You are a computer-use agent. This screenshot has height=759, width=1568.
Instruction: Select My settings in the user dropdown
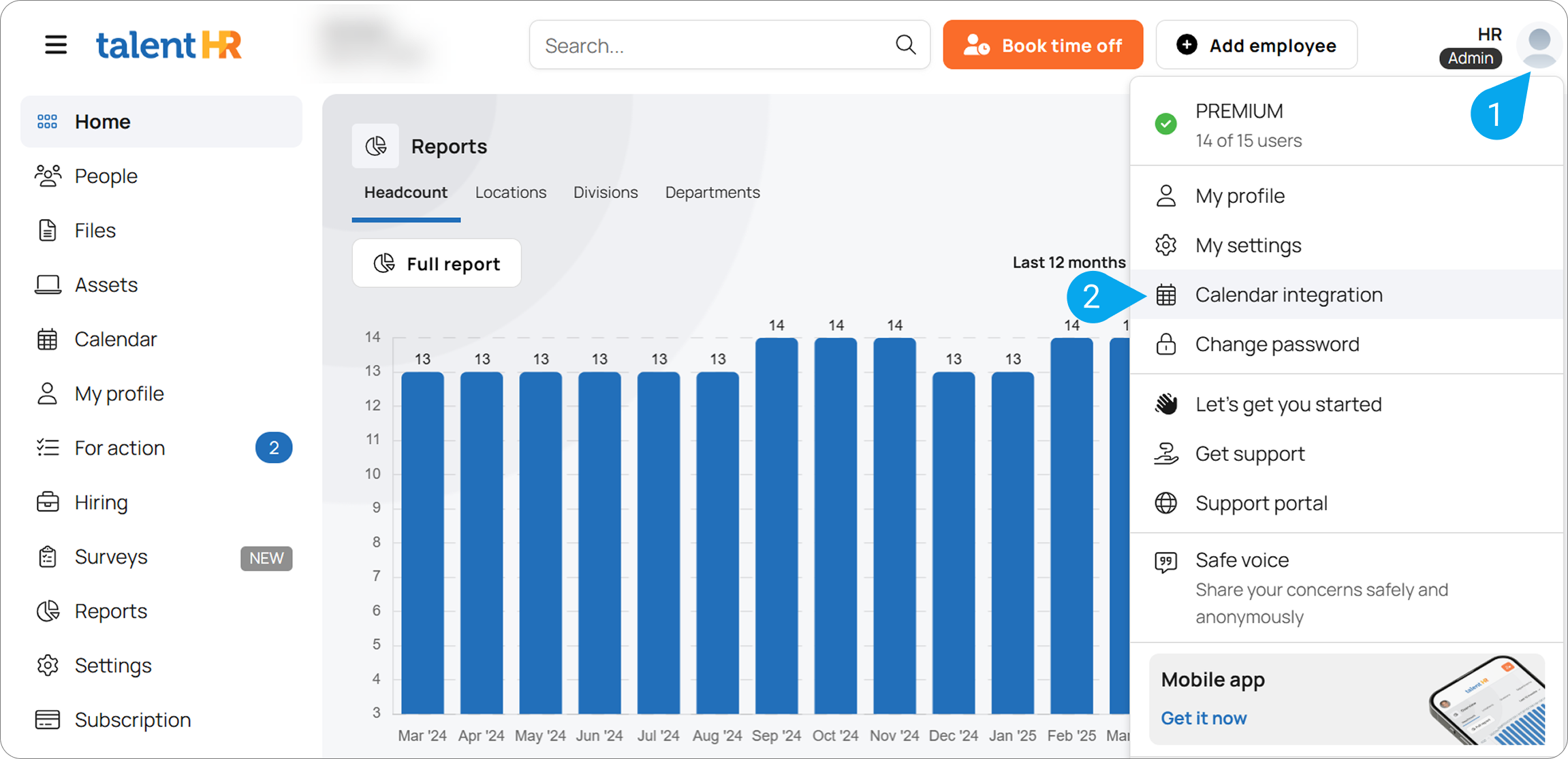[x=1347, y=245]
